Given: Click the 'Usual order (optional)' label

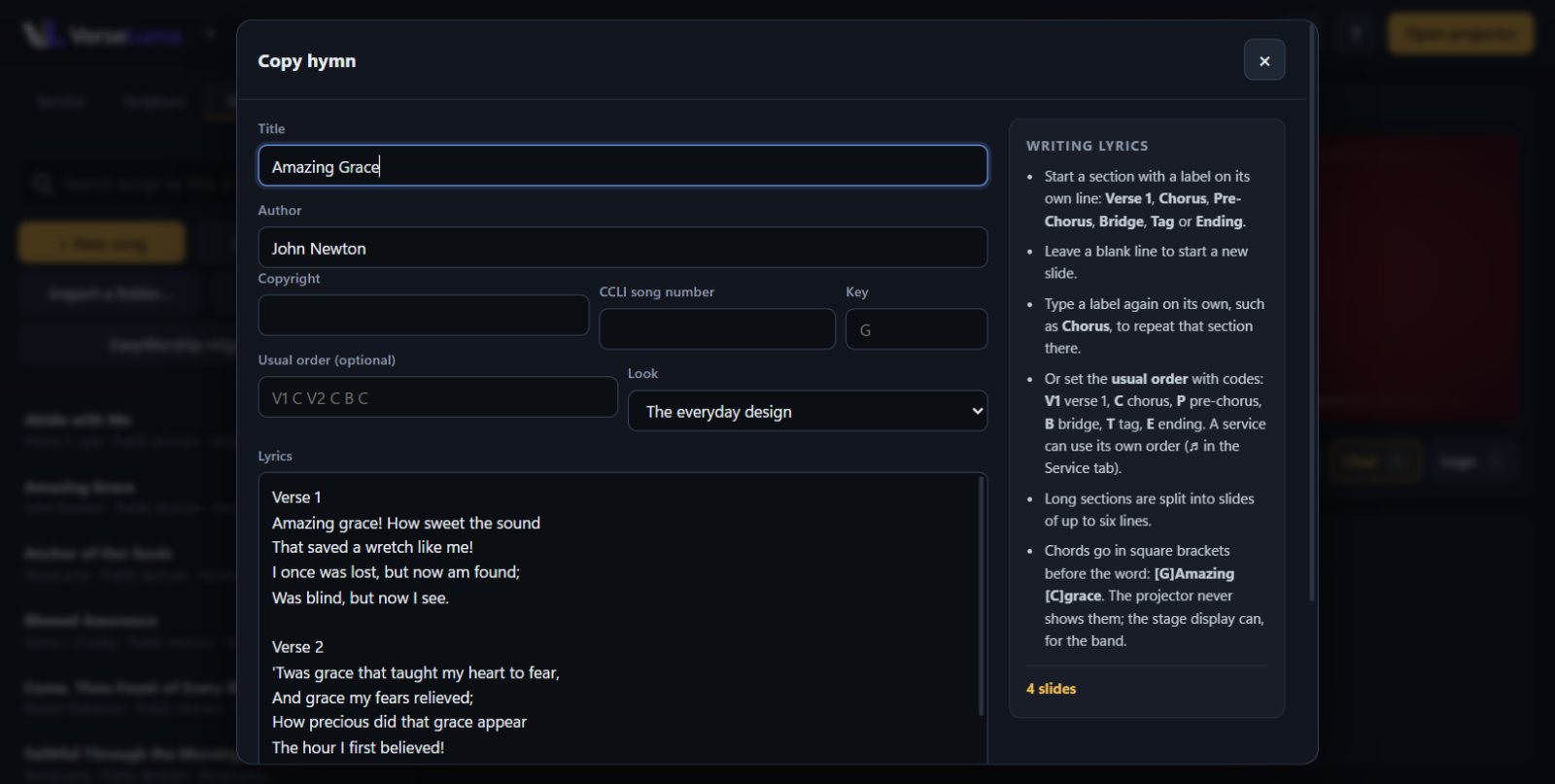Looking at the screenshot, I should click(327, 359).
